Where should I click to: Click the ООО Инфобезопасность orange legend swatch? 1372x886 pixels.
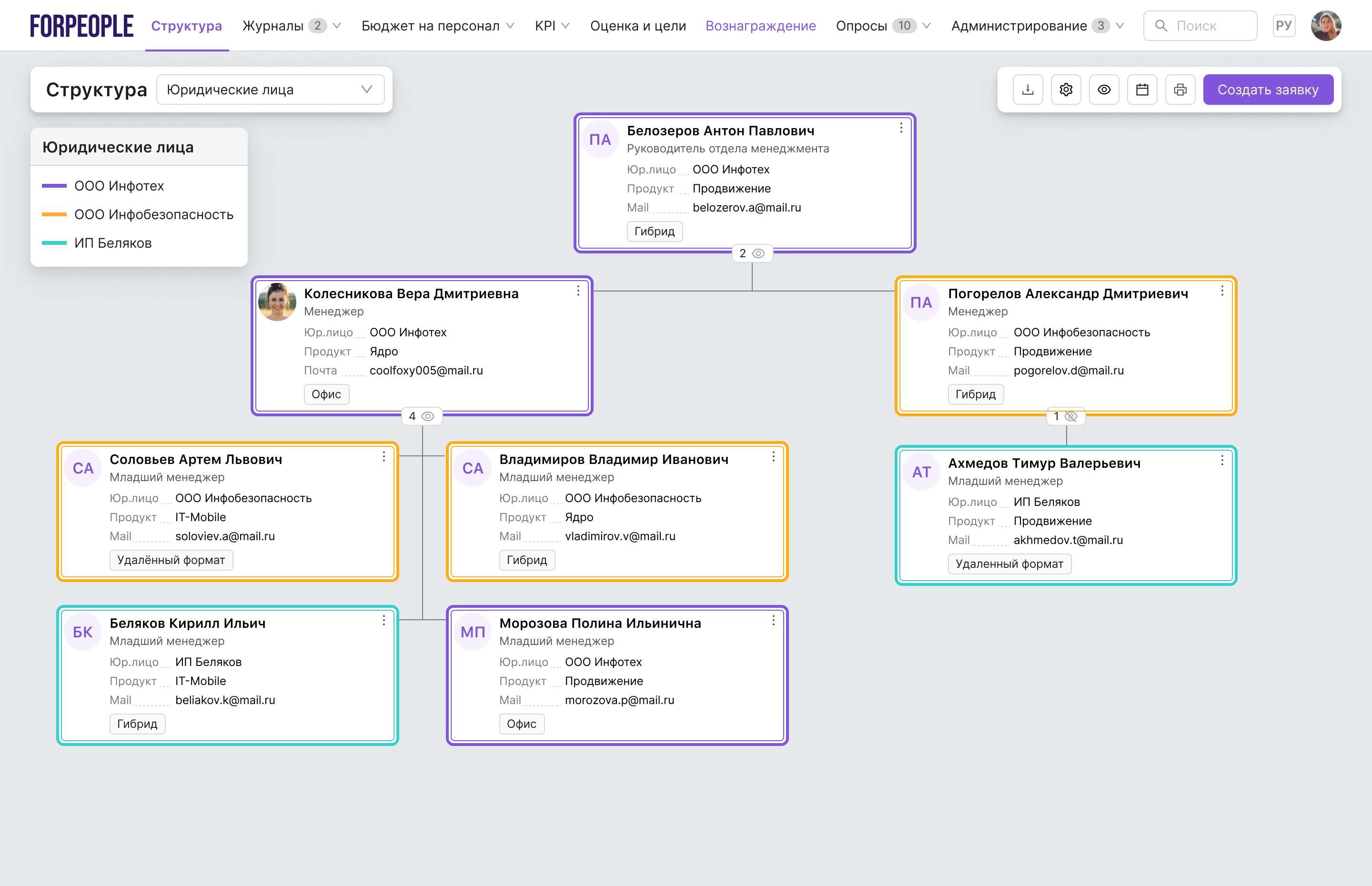54,215
